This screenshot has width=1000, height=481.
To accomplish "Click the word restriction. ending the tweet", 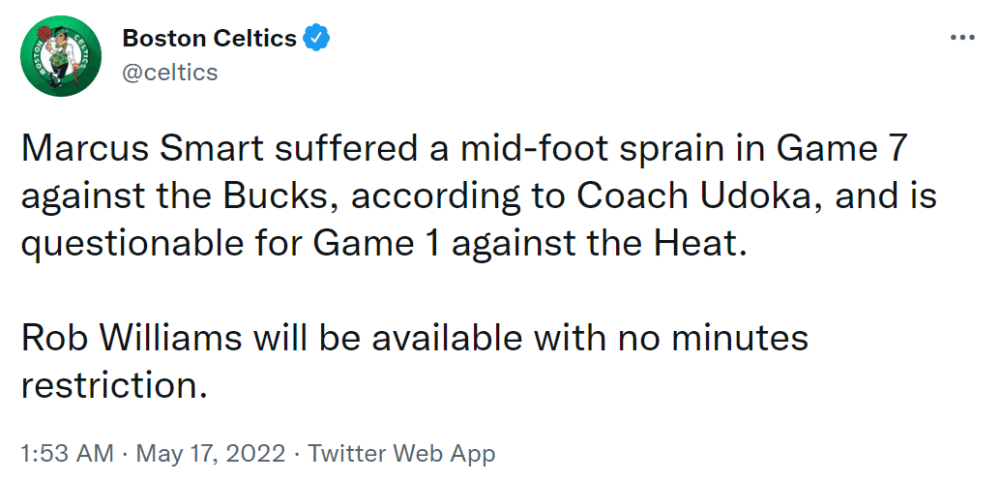I will [x=115, y=385].
